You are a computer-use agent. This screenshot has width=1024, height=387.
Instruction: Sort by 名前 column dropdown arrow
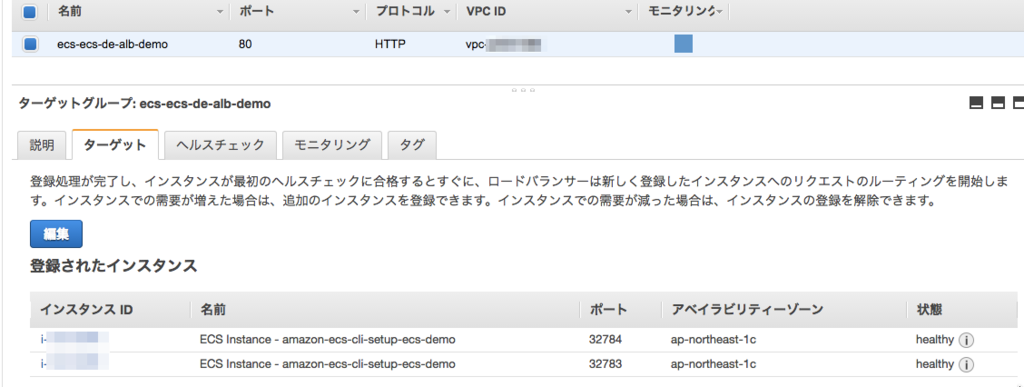pyautogui.click(x=219, y=12)
